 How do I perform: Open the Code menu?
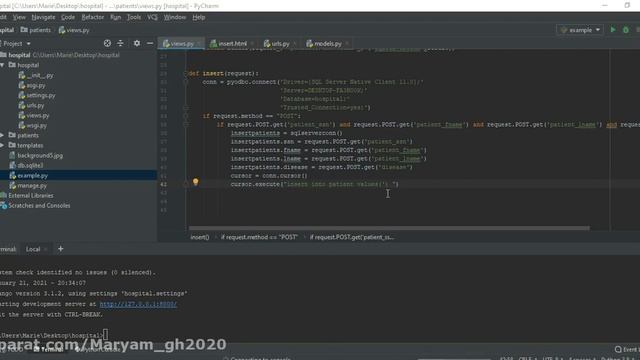(68, 17)
